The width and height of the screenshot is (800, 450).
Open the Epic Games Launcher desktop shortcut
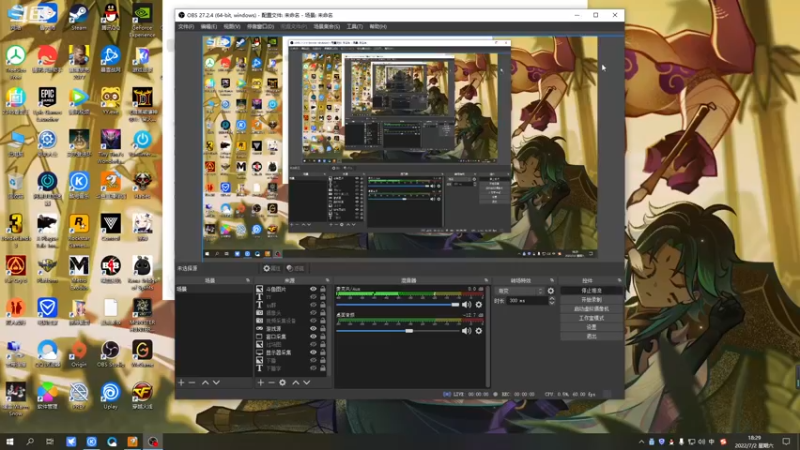(x=47, y=105)
